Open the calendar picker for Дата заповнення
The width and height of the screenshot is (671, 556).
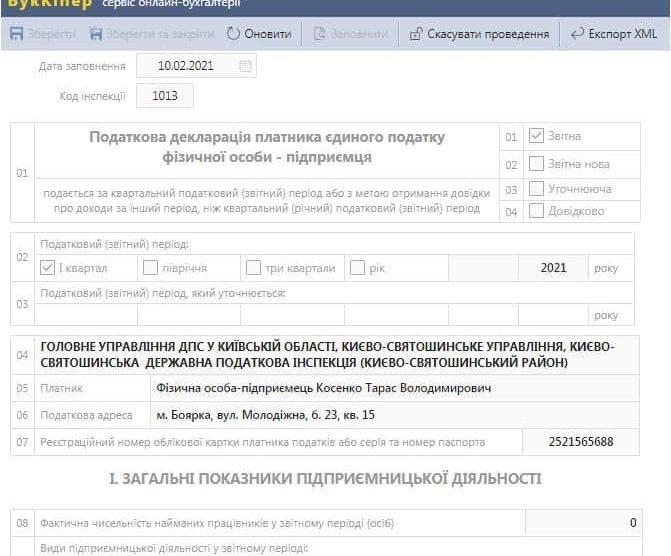246,66
